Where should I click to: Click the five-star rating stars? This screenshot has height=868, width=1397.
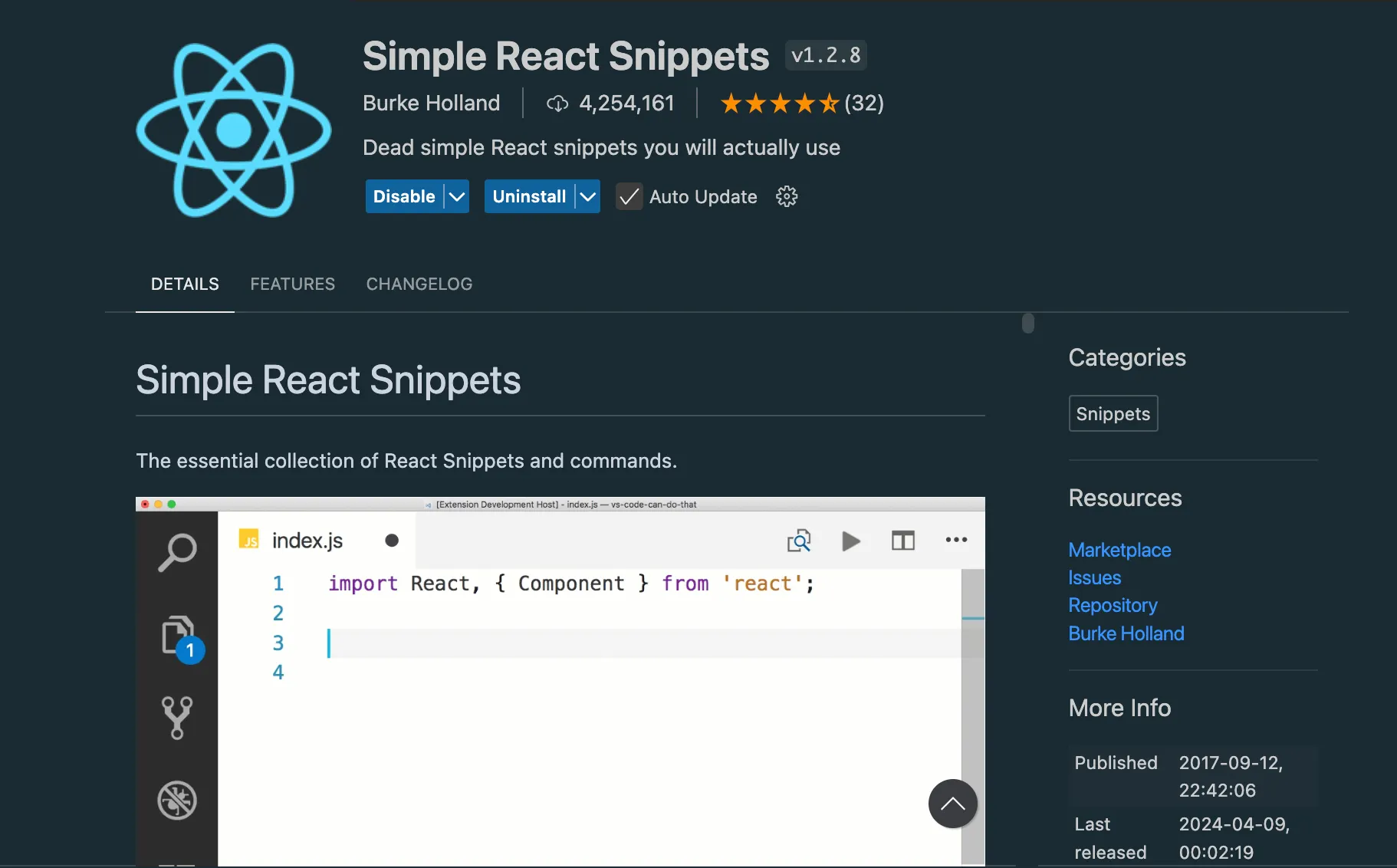780,103
